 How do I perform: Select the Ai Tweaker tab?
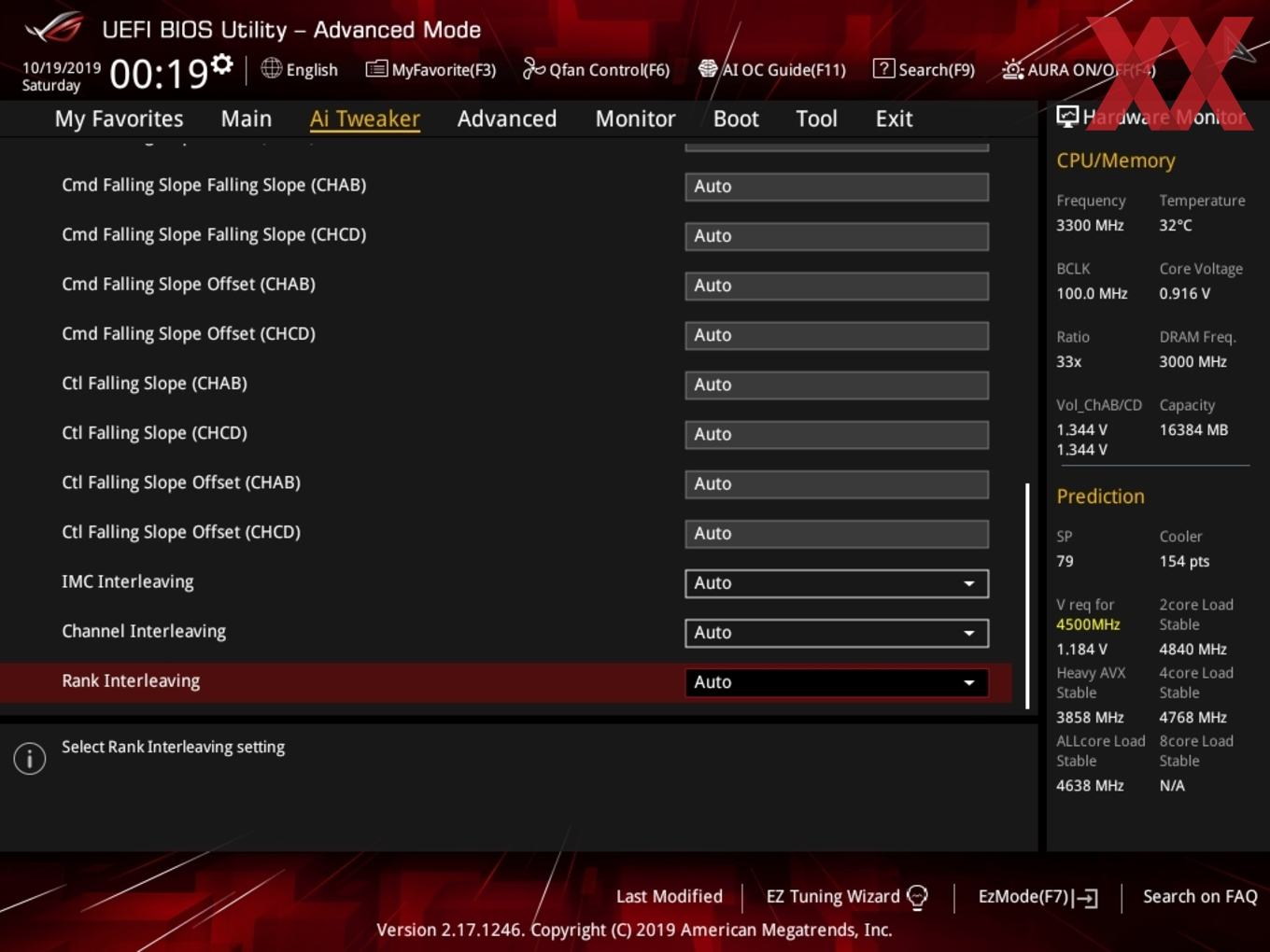365,119
